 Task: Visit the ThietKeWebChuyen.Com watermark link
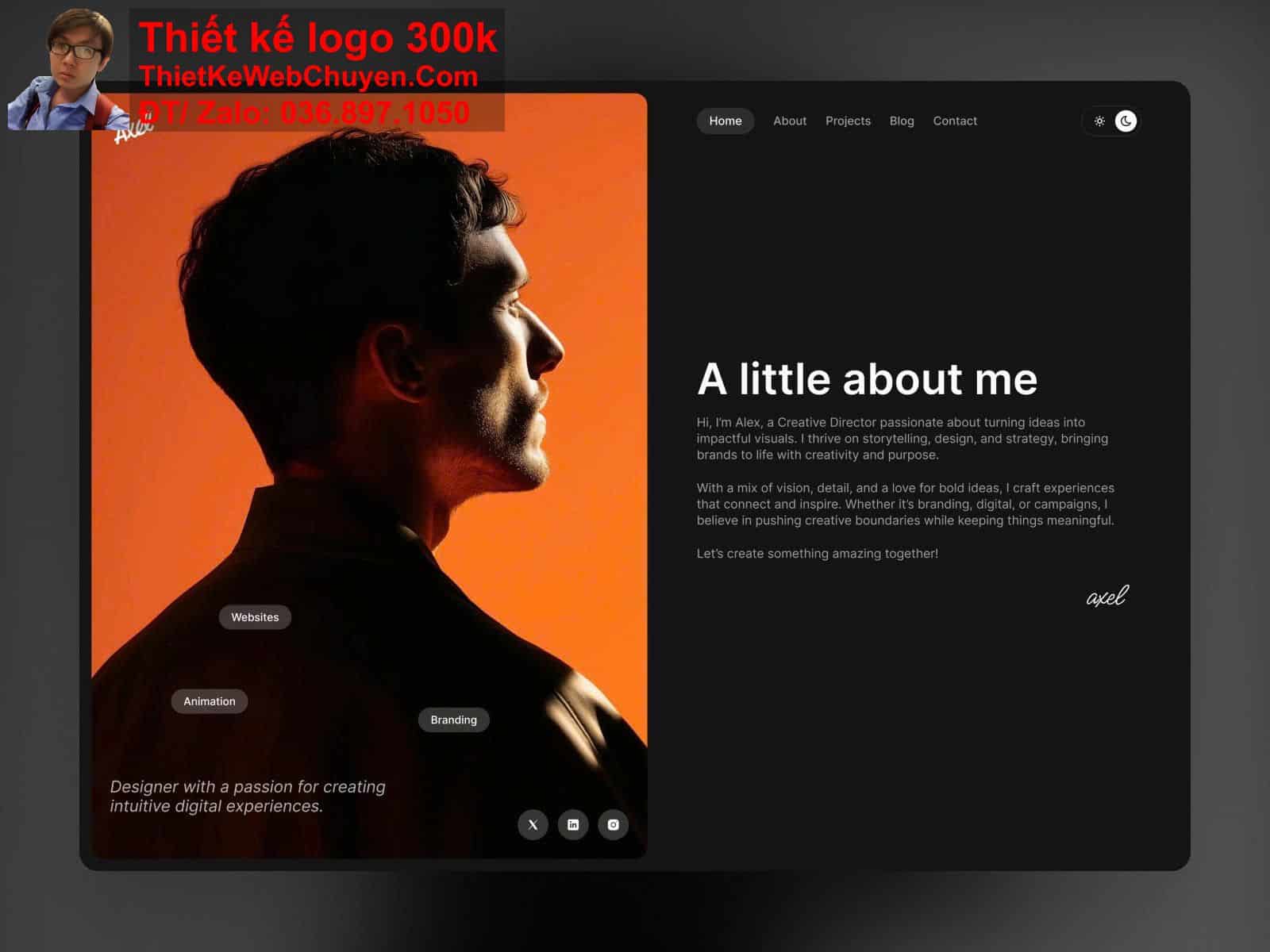308,77
